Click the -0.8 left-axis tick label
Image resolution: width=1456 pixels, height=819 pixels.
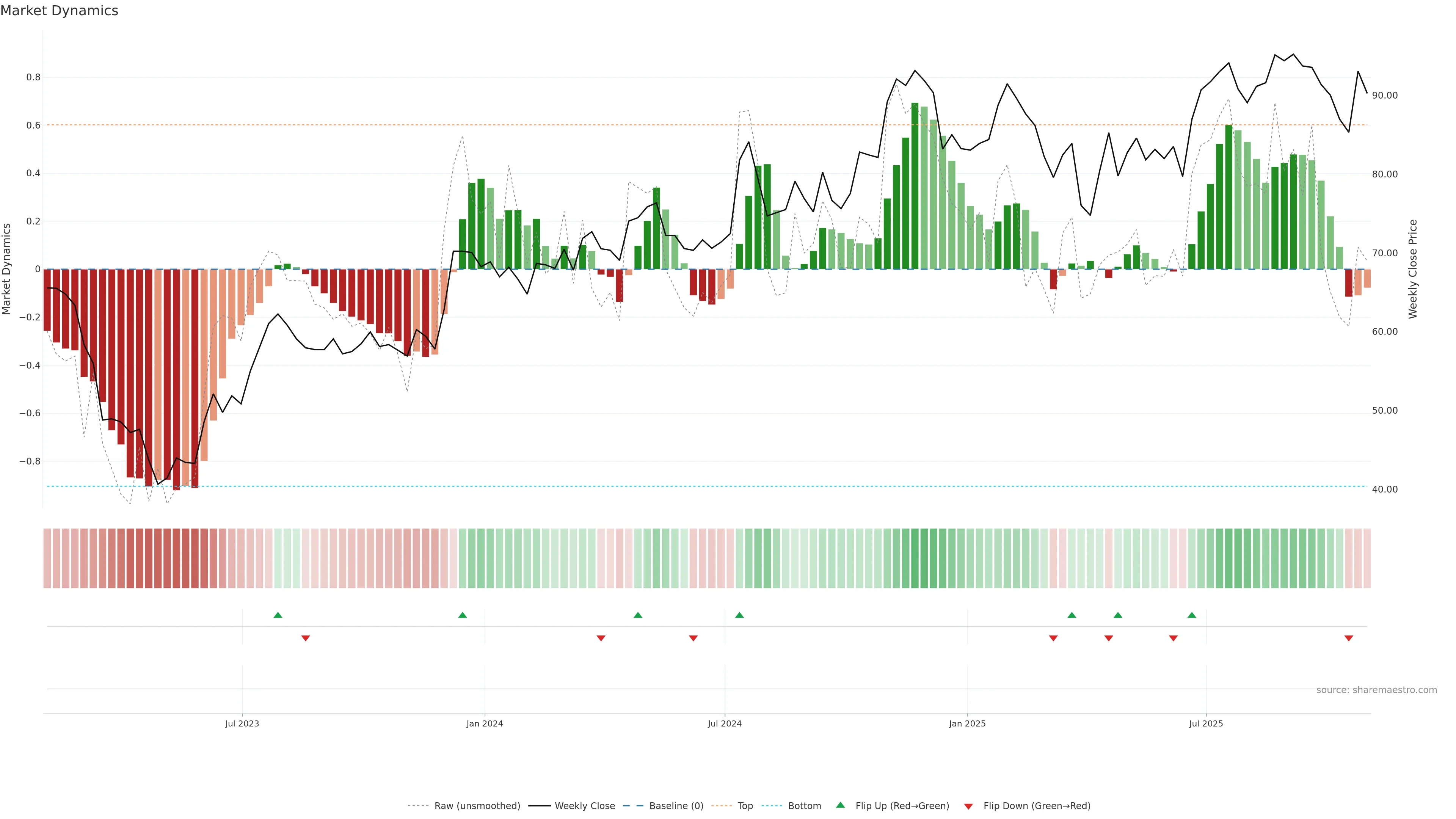(x=30, y=461)
